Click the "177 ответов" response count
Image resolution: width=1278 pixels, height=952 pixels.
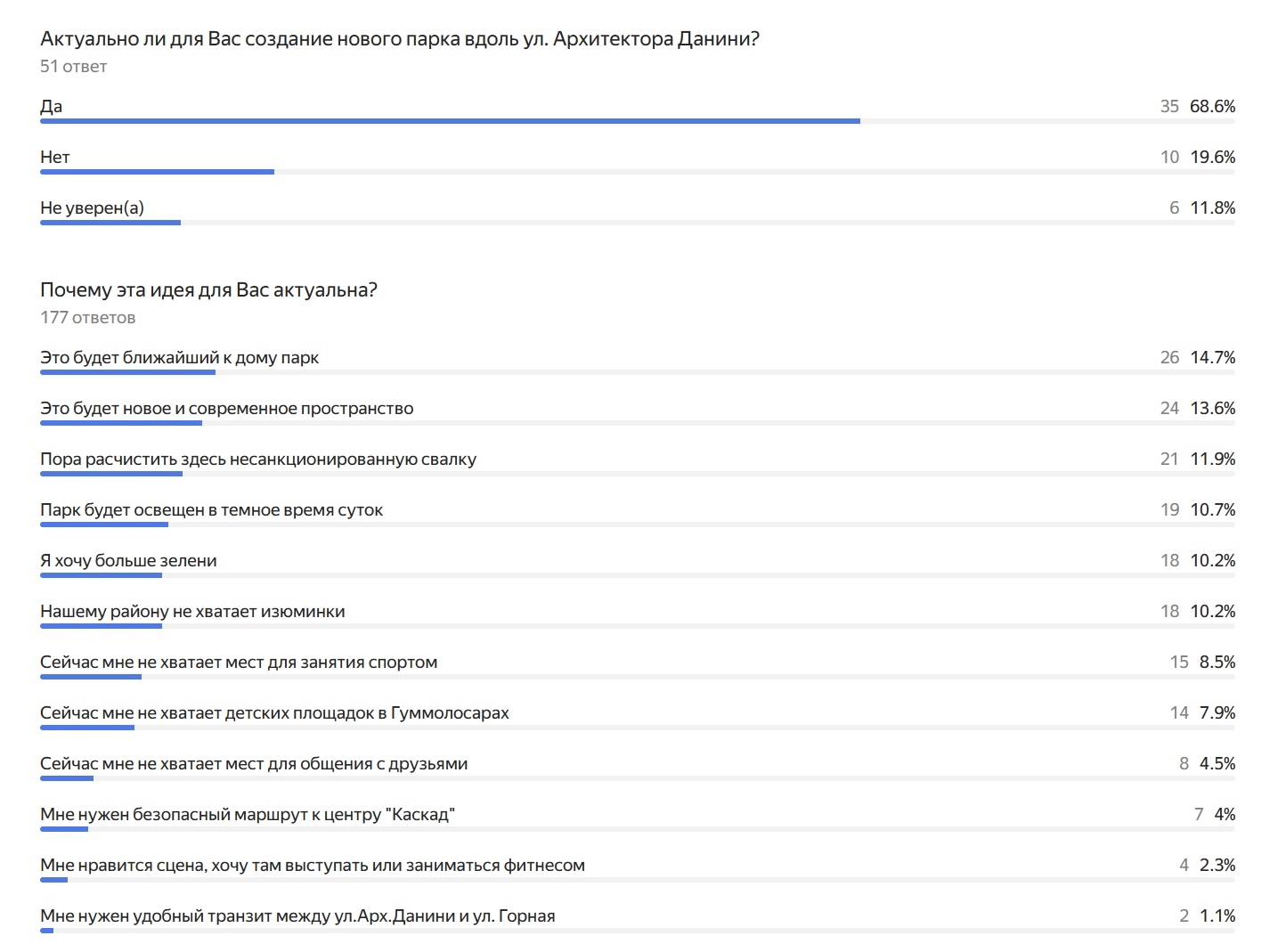(87, 318)
